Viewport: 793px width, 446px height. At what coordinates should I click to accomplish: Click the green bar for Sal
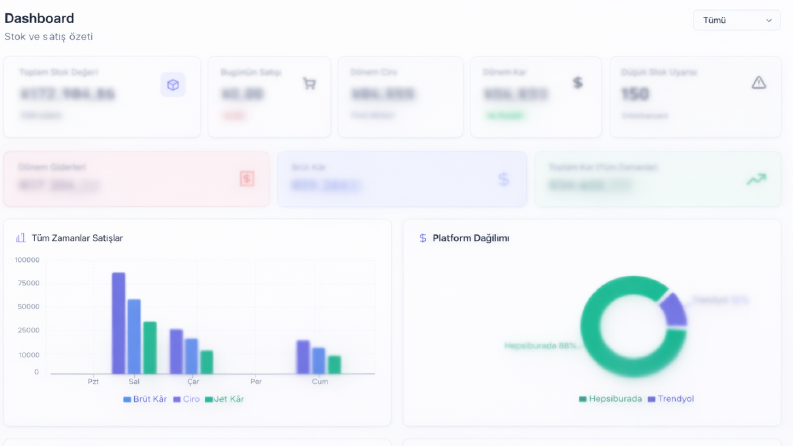150,347
